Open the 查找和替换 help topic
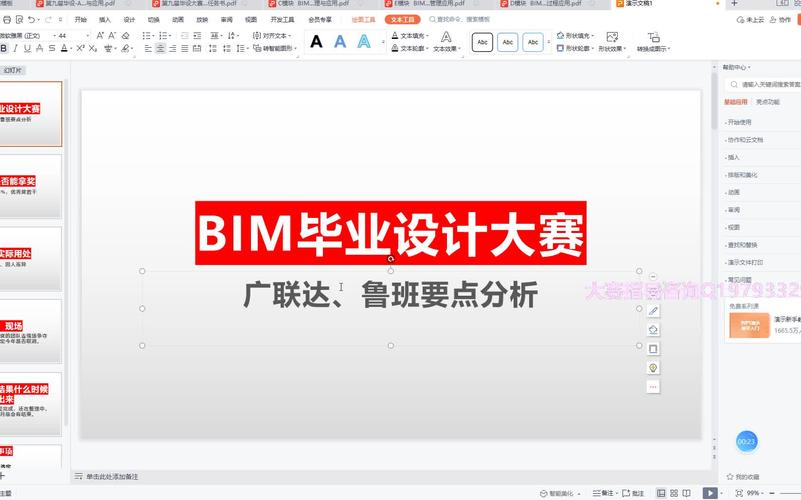 742,245
